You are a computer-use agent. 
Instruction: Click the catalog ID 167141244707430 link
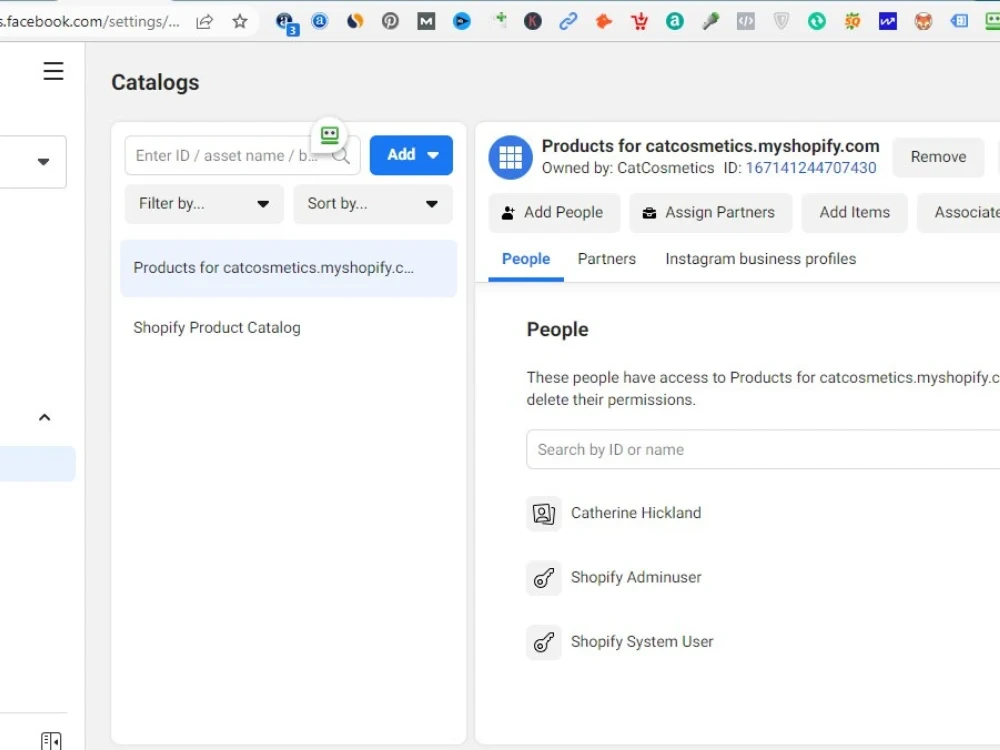[x=811, y=168]
